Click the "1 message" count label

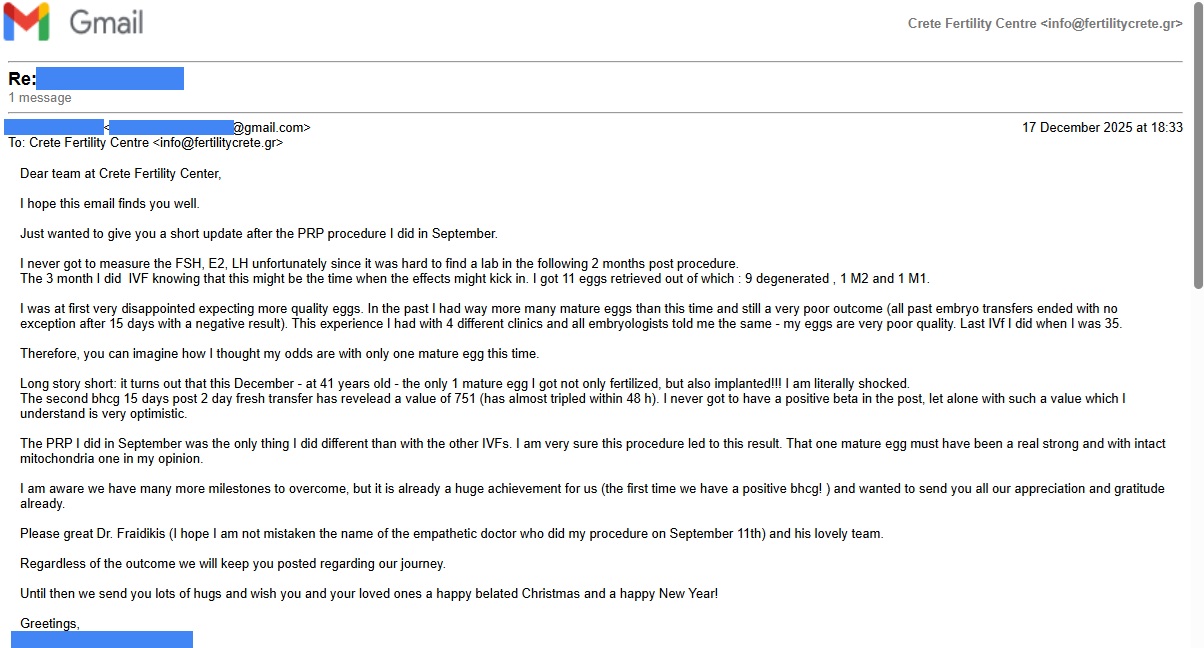(40, 98)
